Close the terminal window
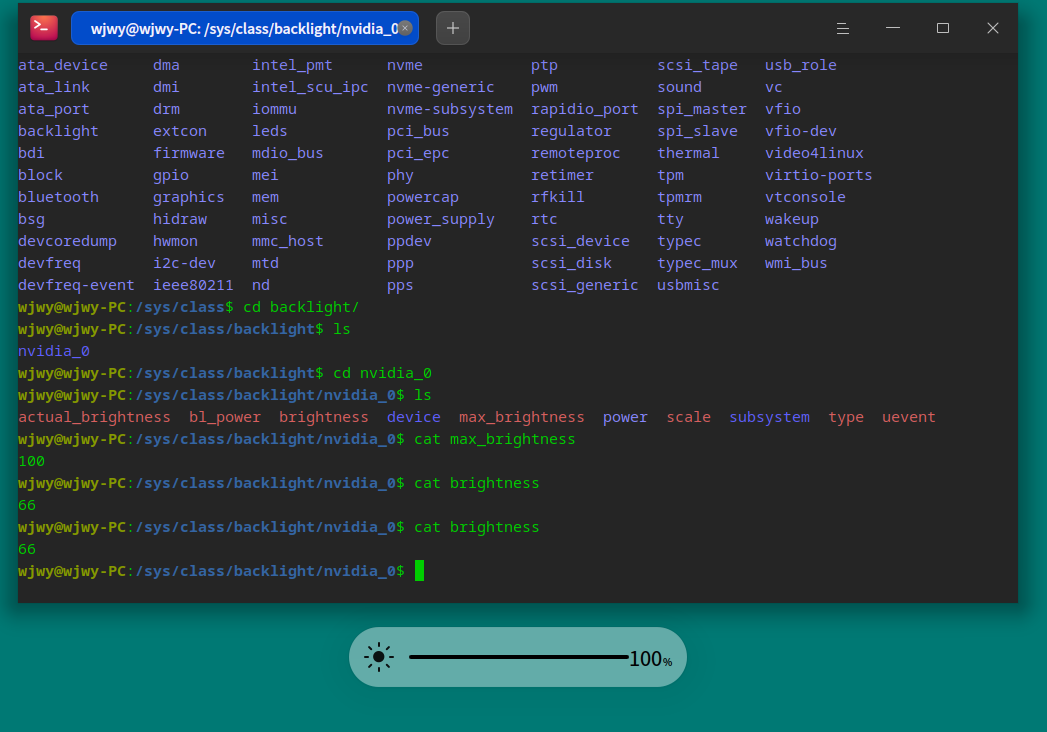Image resolution: width=1047 pixels, height=732 pixels. click(x=993, y=28)
